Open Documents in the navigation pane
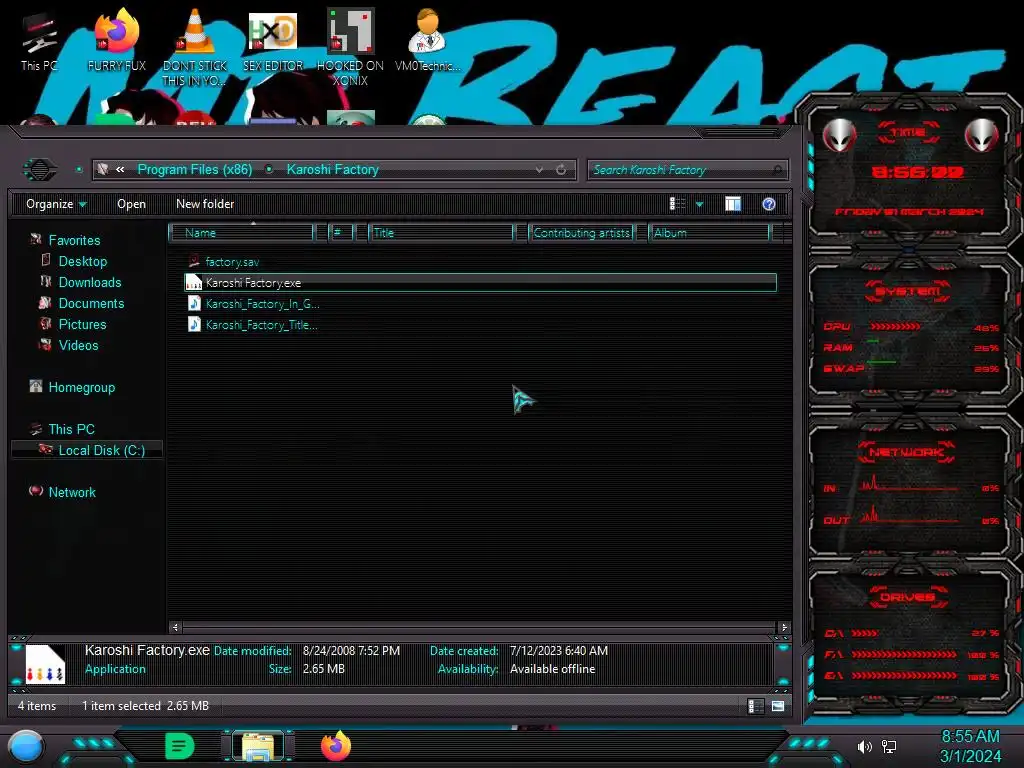The image size is (1024, 768). 91,303
